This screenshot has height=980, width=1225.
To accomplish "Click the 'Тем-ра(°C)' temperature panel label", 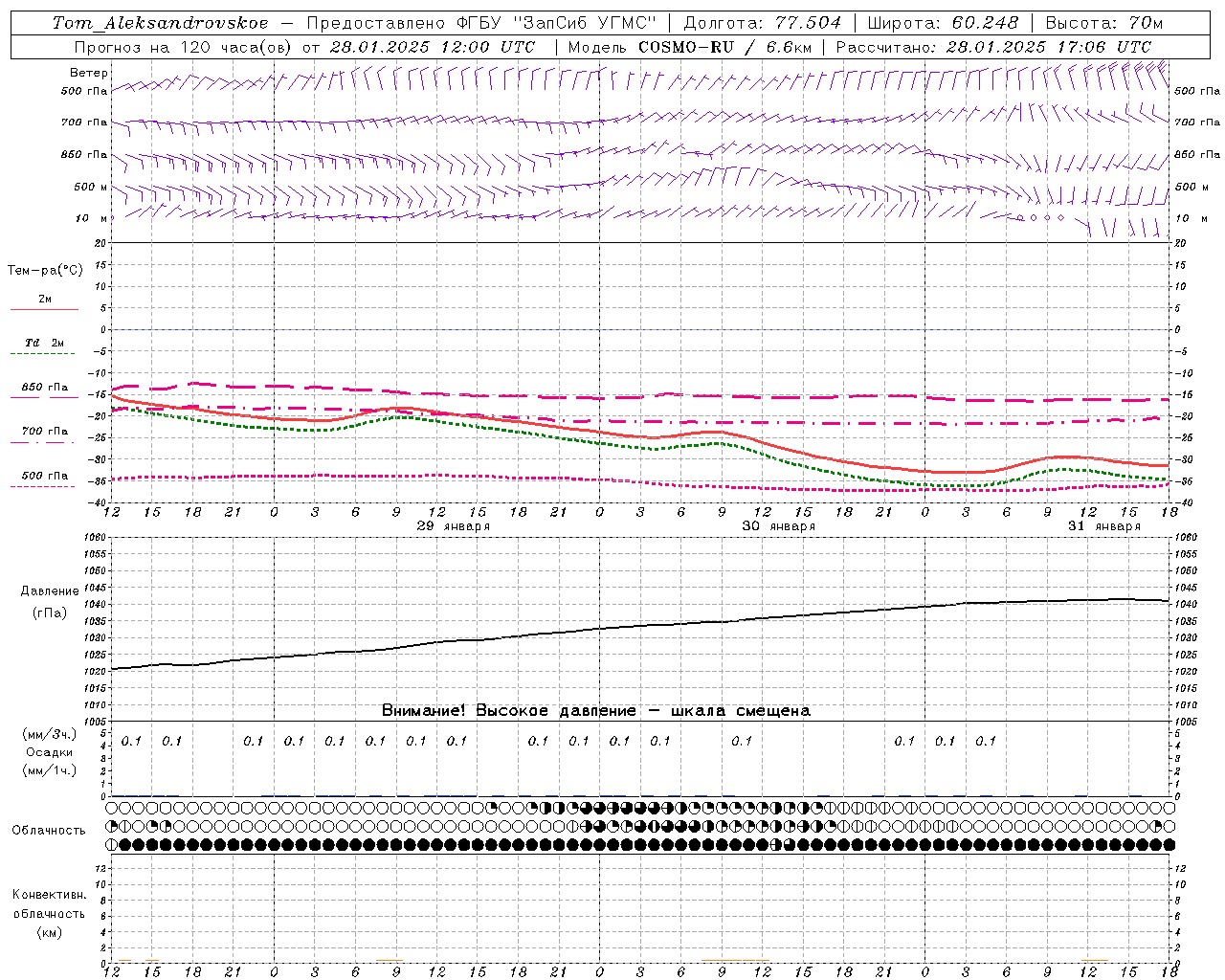I will [x=45, y=271].
